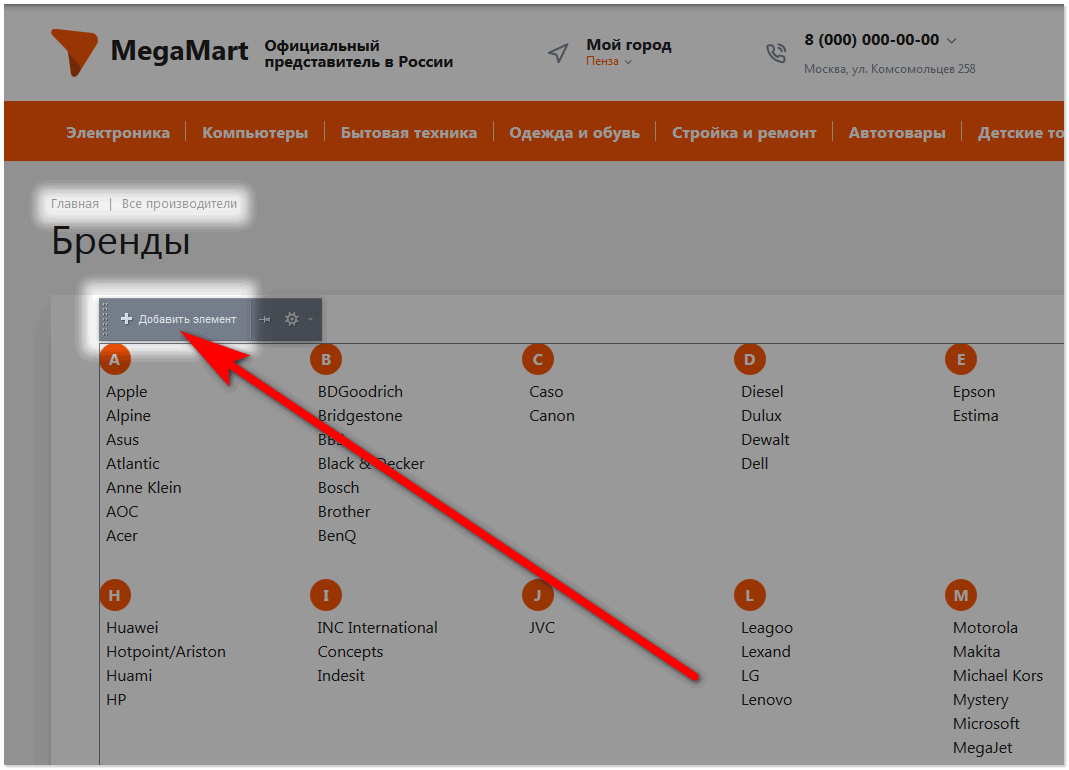Open the Apple brand link

pyautogui.click(x=127, y=391)
